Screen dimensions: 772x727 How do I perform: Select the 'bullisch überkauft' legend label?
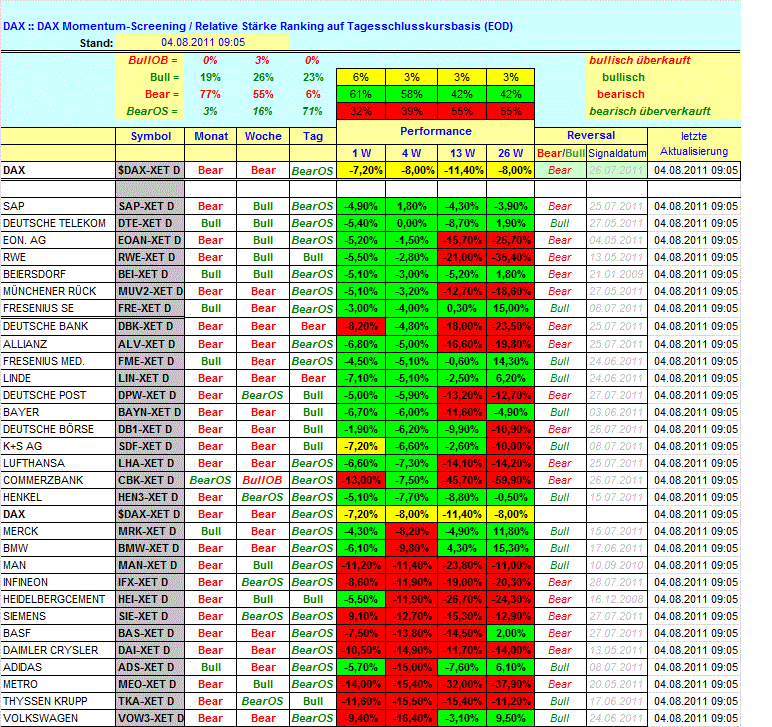coord(640,60)
